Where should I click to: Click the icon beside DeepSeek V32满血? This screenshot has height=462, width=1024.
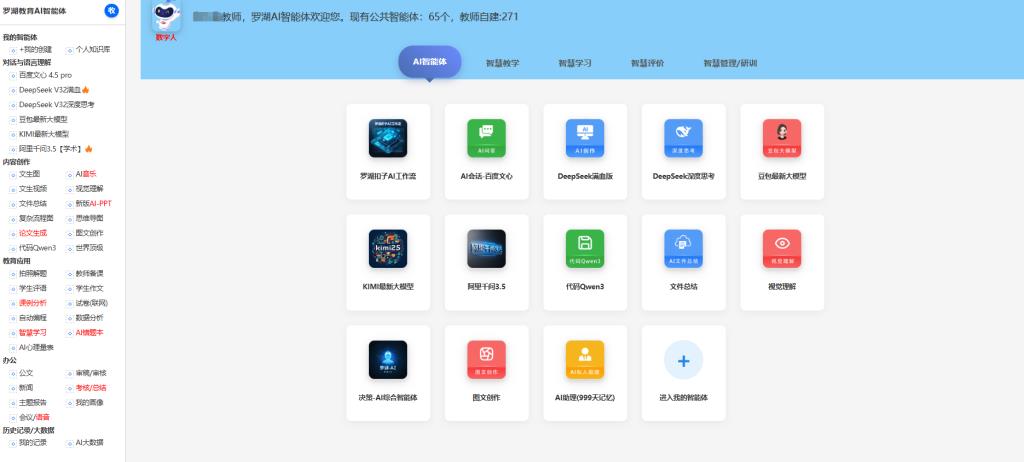click(13, 90)
